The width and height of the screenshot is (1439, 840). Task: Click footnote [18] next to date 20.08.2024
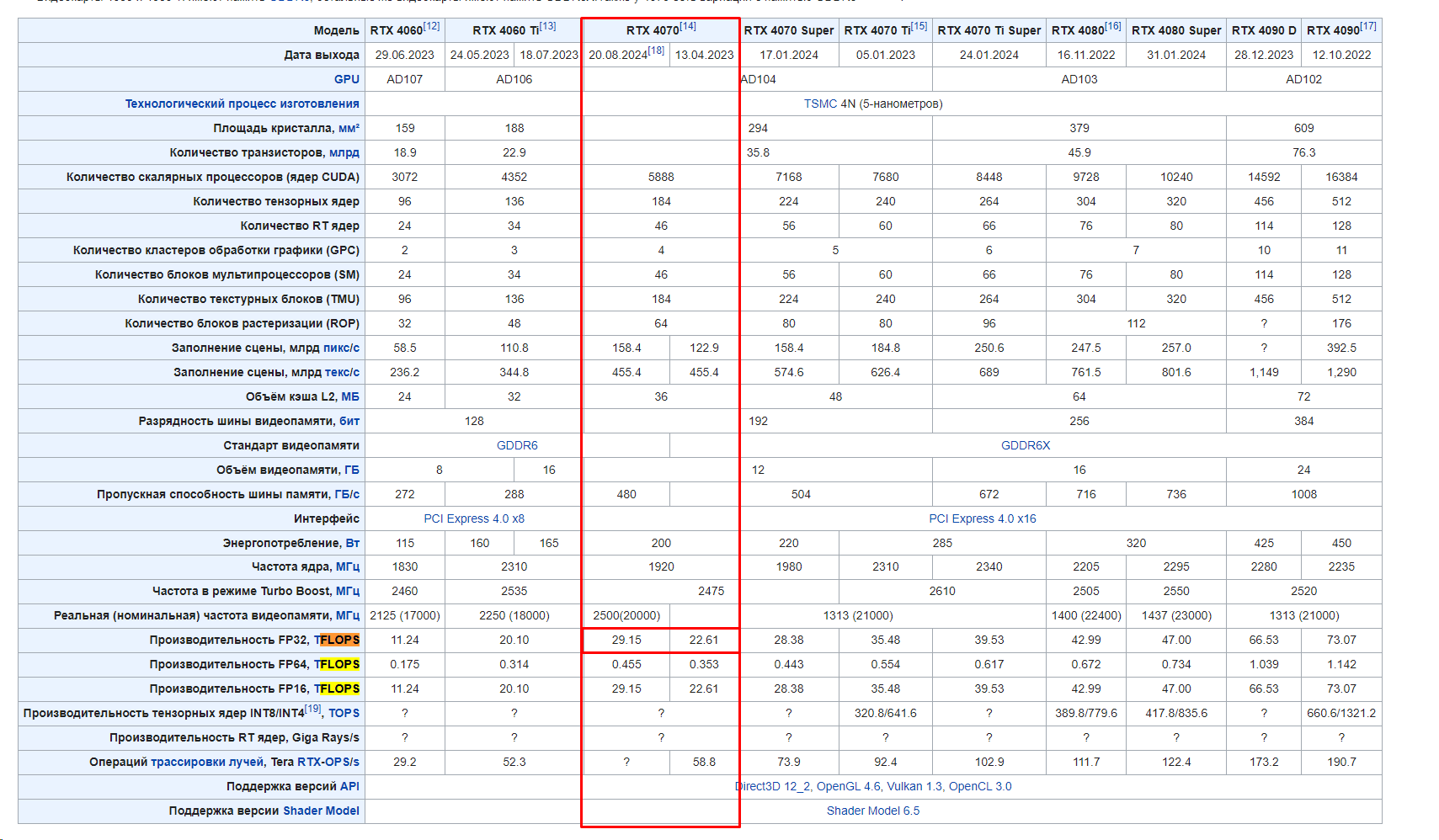pyautogui.click(x=657, y=51)
